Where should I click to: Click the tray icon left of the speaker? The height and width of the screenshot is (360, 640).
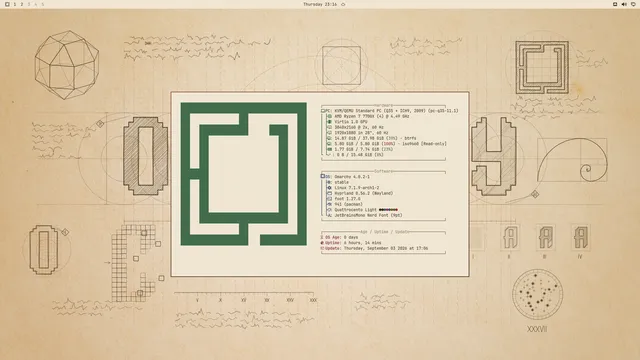(x=615, y=4)
